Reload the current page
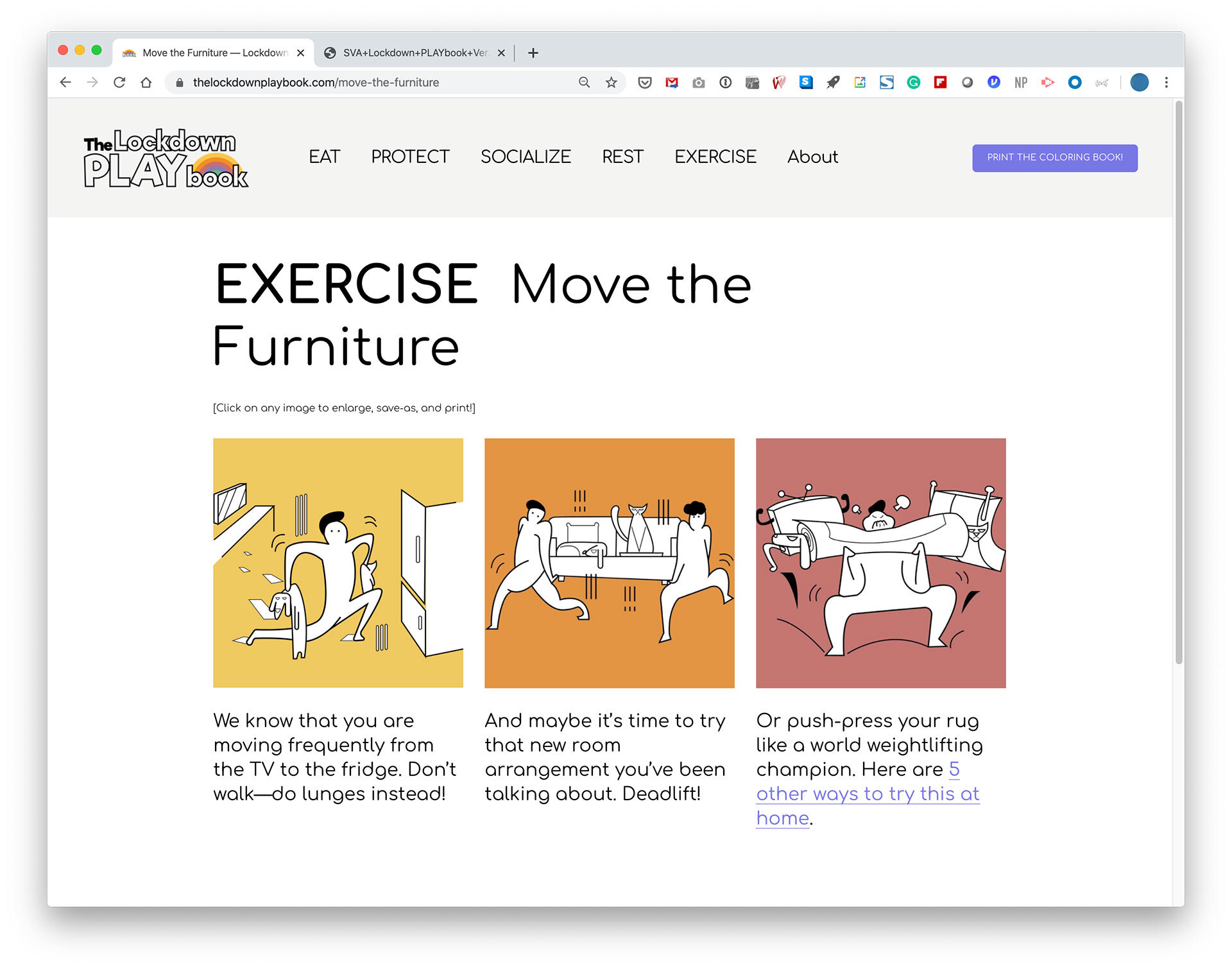Image resolution: width=1232 pixels, height=969 pixels. 119,82
